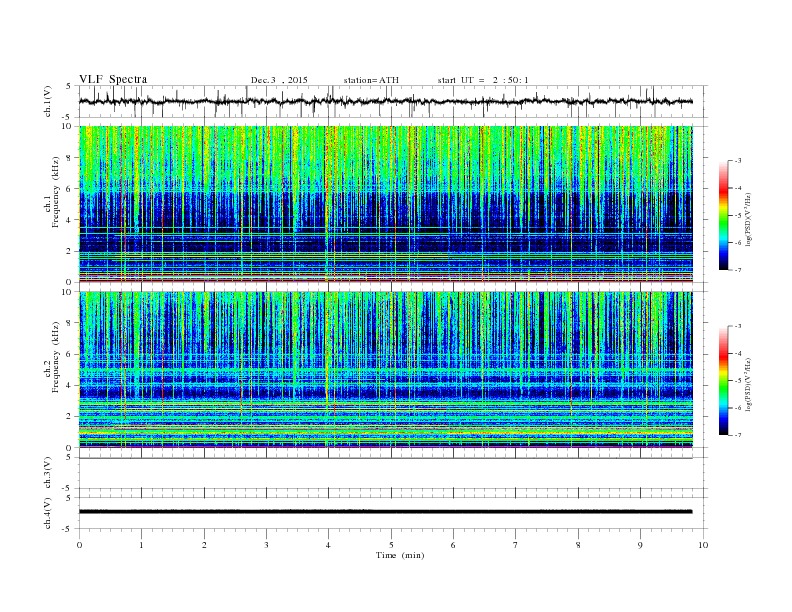Click the ch.2 spectrogram plot
The image size is (792, 612).
click(385, 369)
